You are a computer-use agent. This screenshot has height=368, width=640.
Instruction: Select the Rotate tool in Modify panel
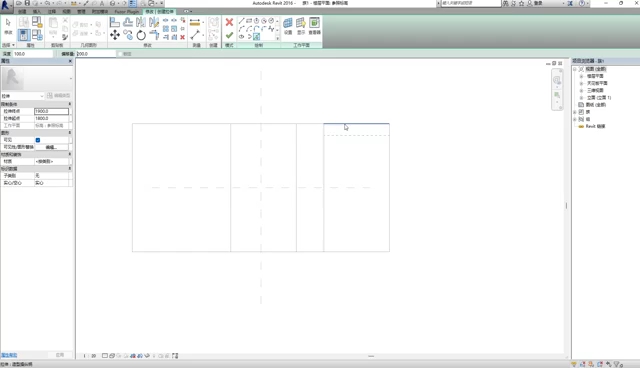coord(141,35)
